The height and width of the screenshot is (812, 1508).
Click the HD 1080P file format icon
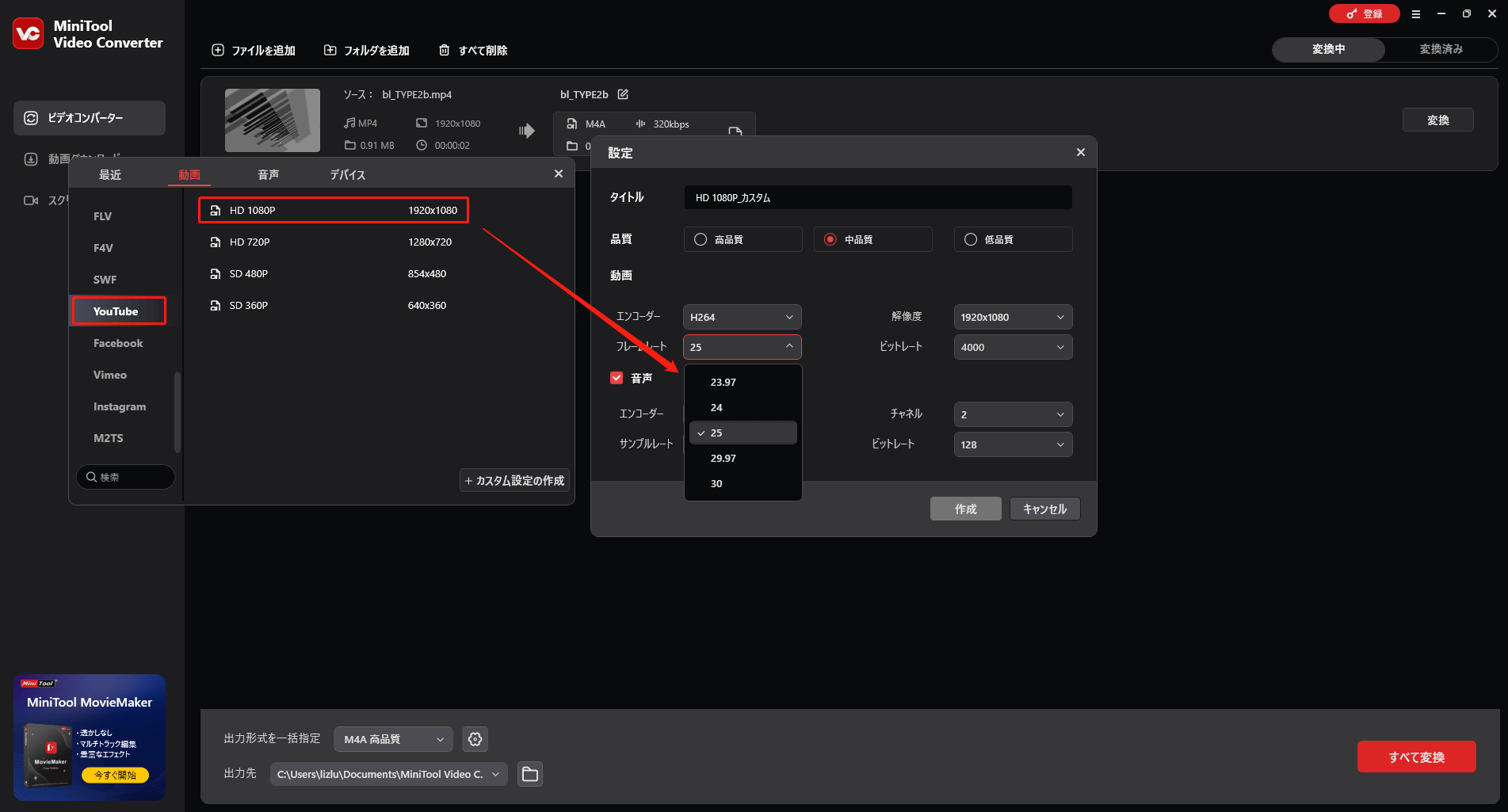pos(215,210)
